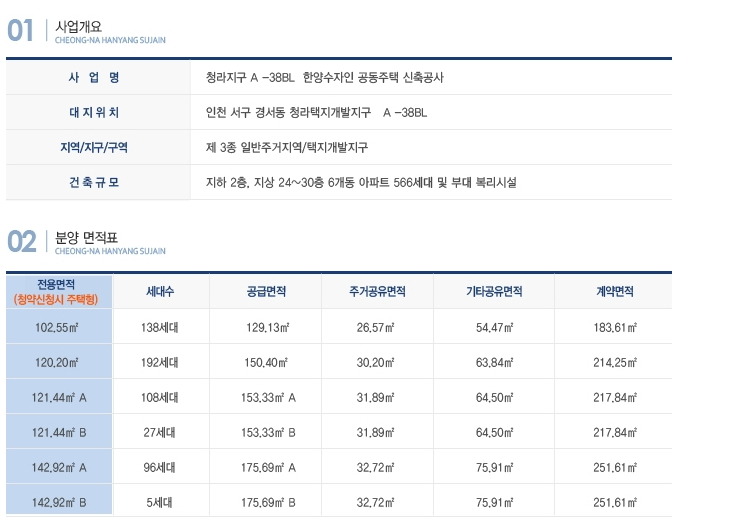Select the 214.25㎡ contract area value
The width and height of the screenshot is (737, 524).
[x=615, y=362]
